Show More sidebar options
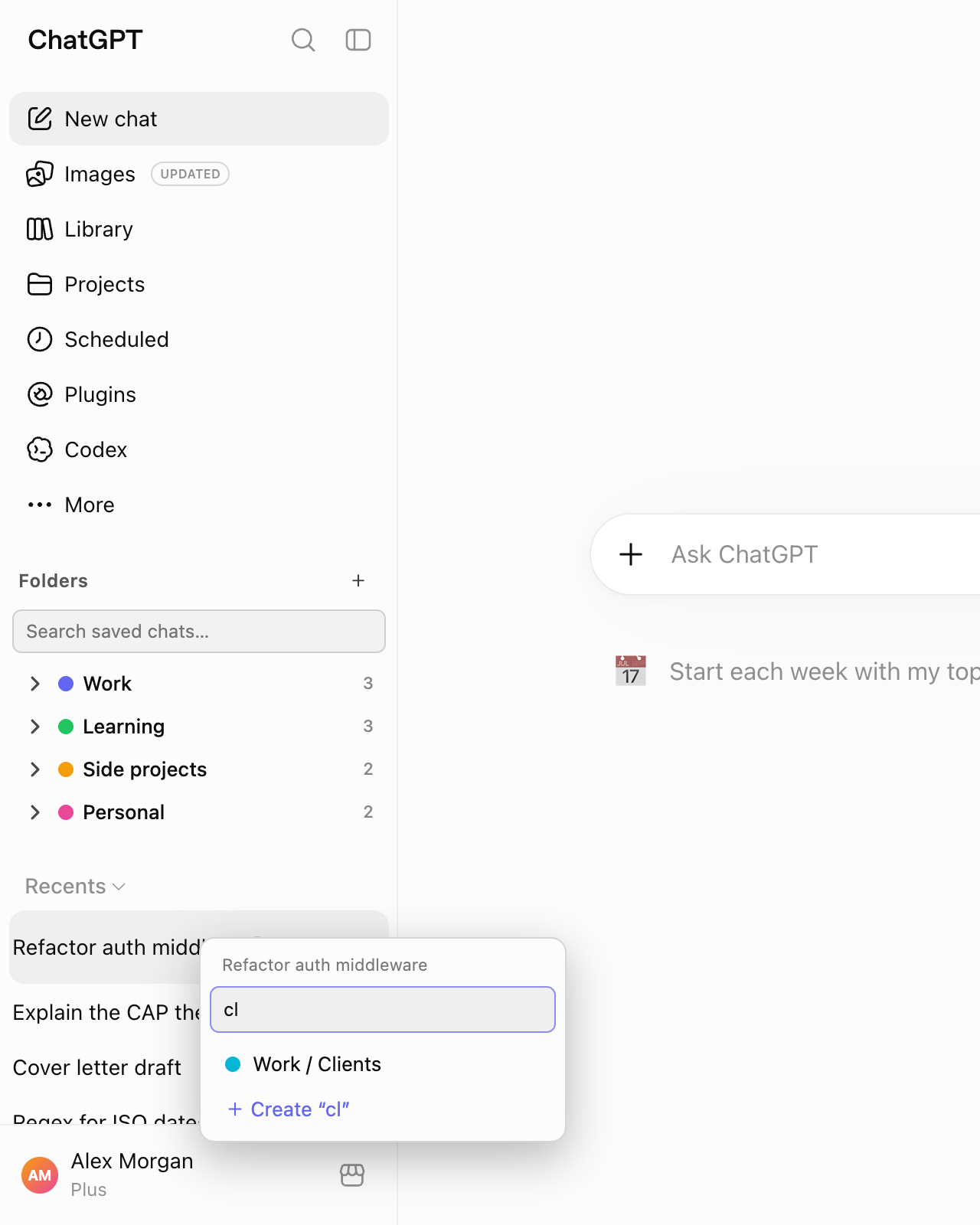This screenshot has width=980, height=1225. pos(199,505)
